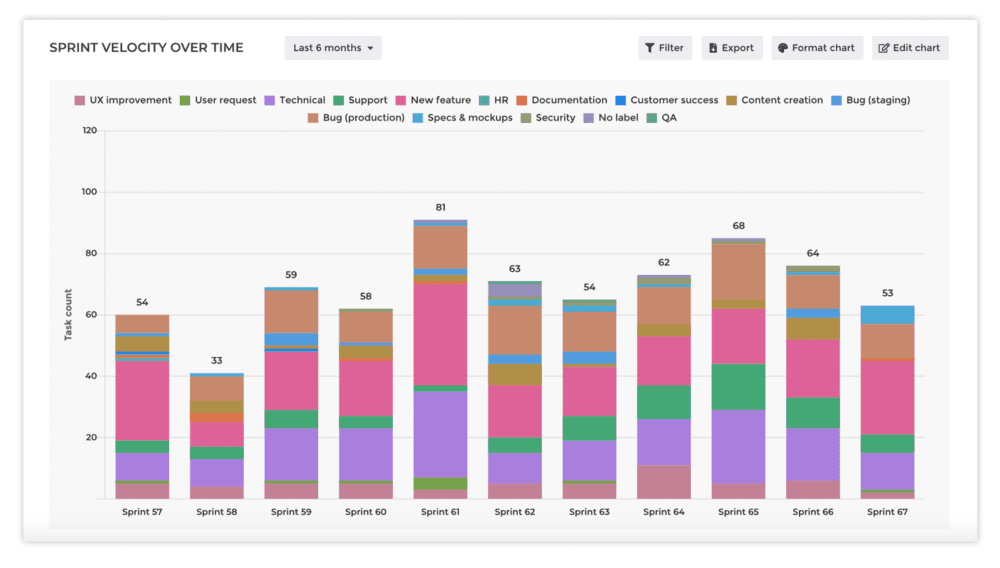Open the Last 6 months dropdown
Screen dimensions: 1000x568
(333, 48)
